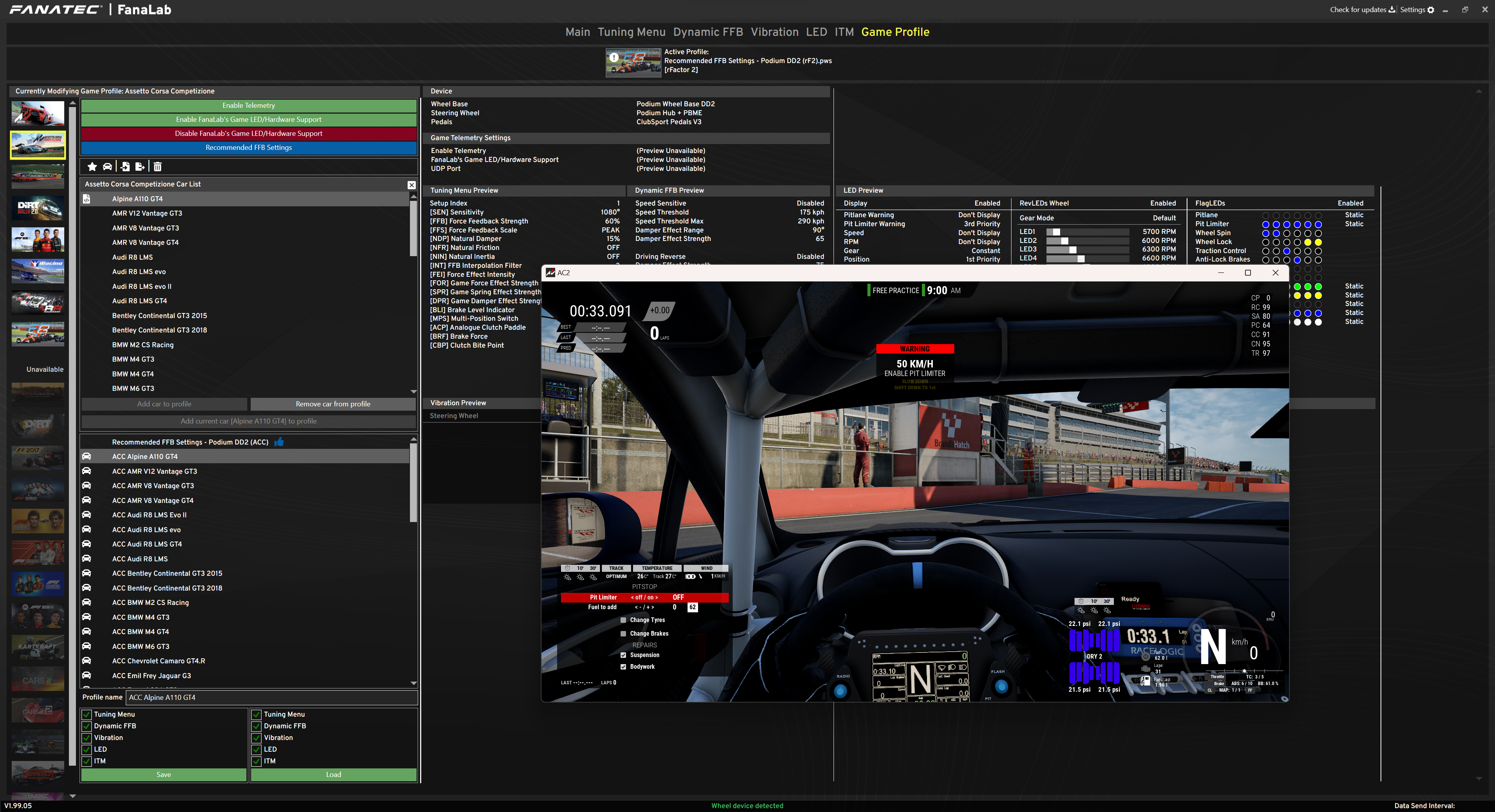Select the DiRT Rally 2.0 game thumbnail
This screenshot has height=812, width=1495.
tap(38, 208)
